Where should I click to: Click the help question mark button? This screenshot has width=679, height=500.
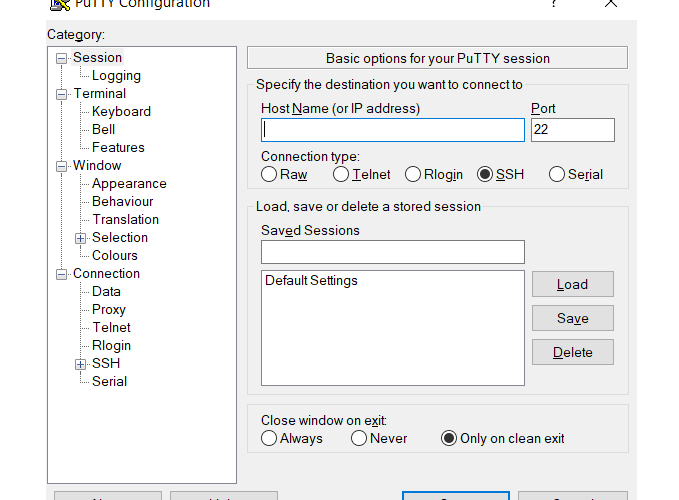point(553,3)
